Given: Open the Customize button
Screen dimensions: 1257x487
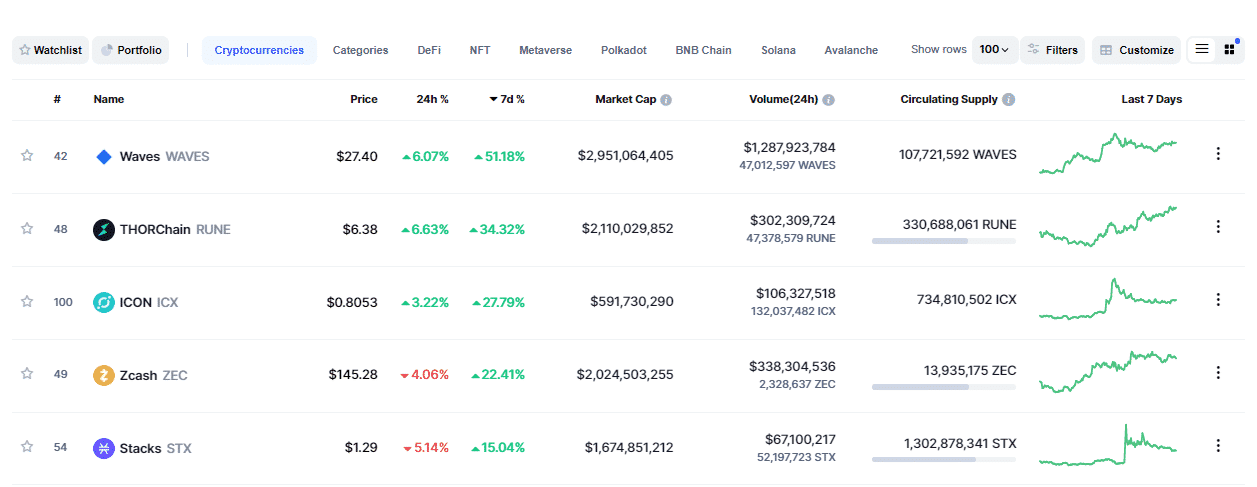Looking at the screenshot, I should pyautogui.click(x=1135, y=50).
